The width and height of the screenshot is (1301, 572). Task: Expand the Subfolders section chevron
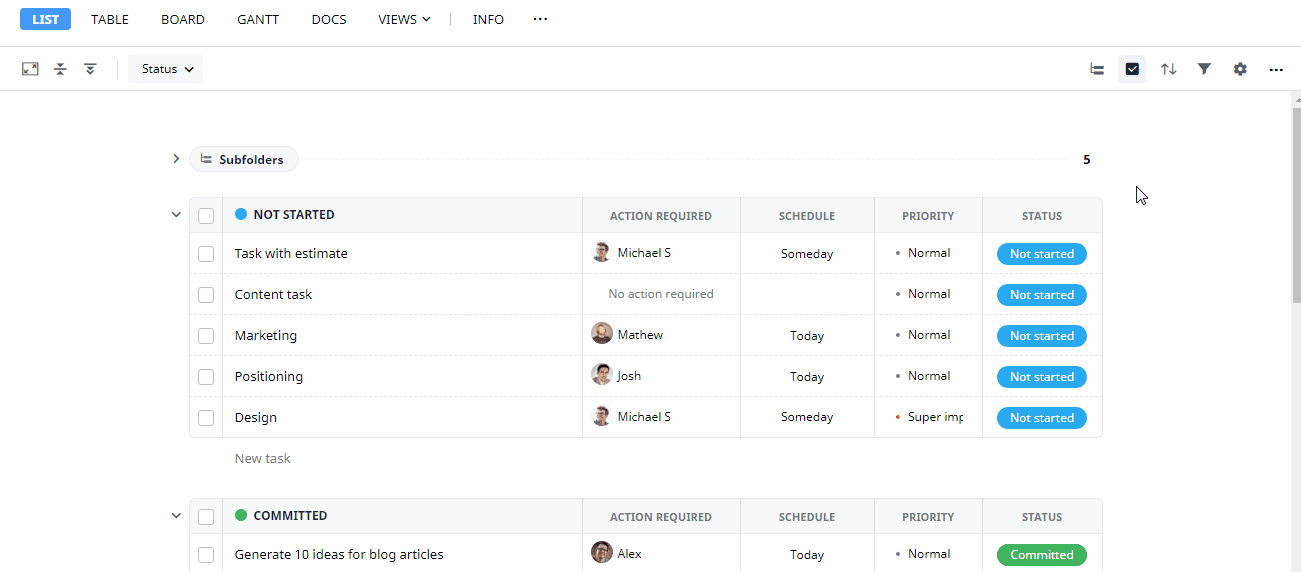(x=175, y=159)
